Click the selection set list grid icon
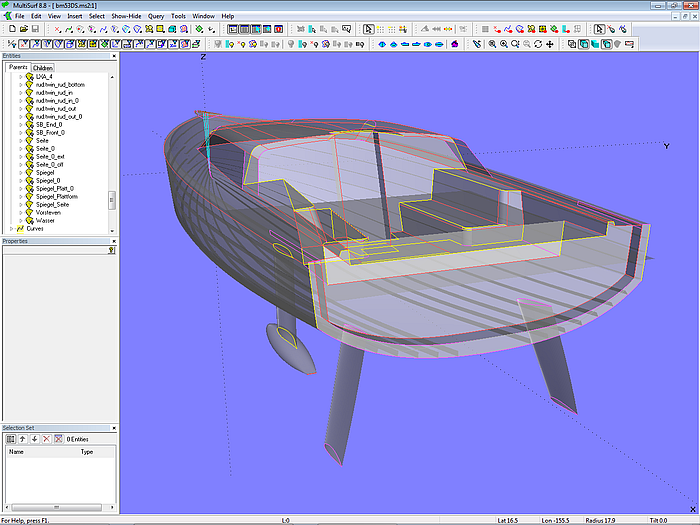700x525 pixels. click(11, 439)
